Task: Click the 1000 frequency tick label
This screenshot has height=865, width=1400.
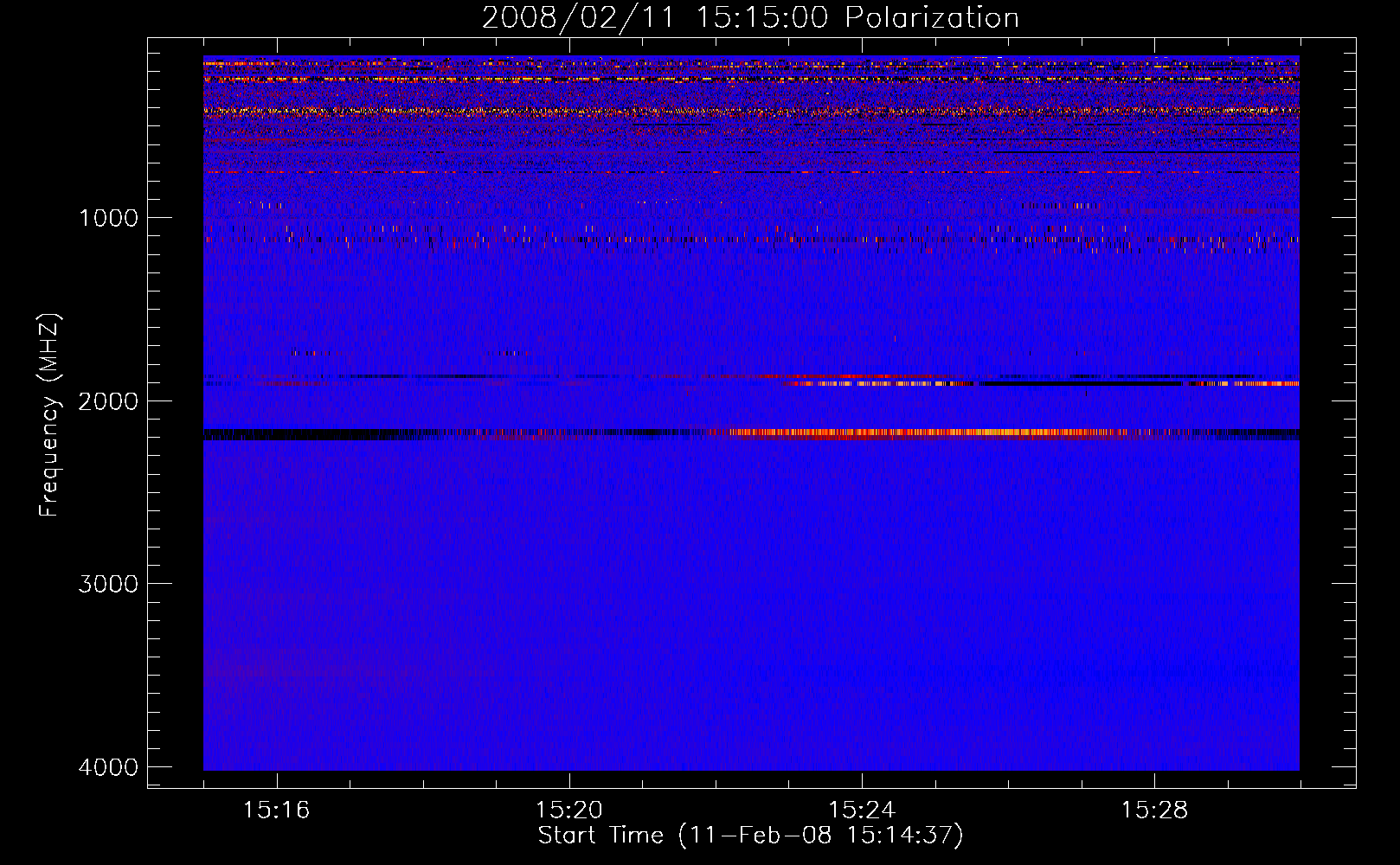Action: pyautogui.click(x=108, y=217)
